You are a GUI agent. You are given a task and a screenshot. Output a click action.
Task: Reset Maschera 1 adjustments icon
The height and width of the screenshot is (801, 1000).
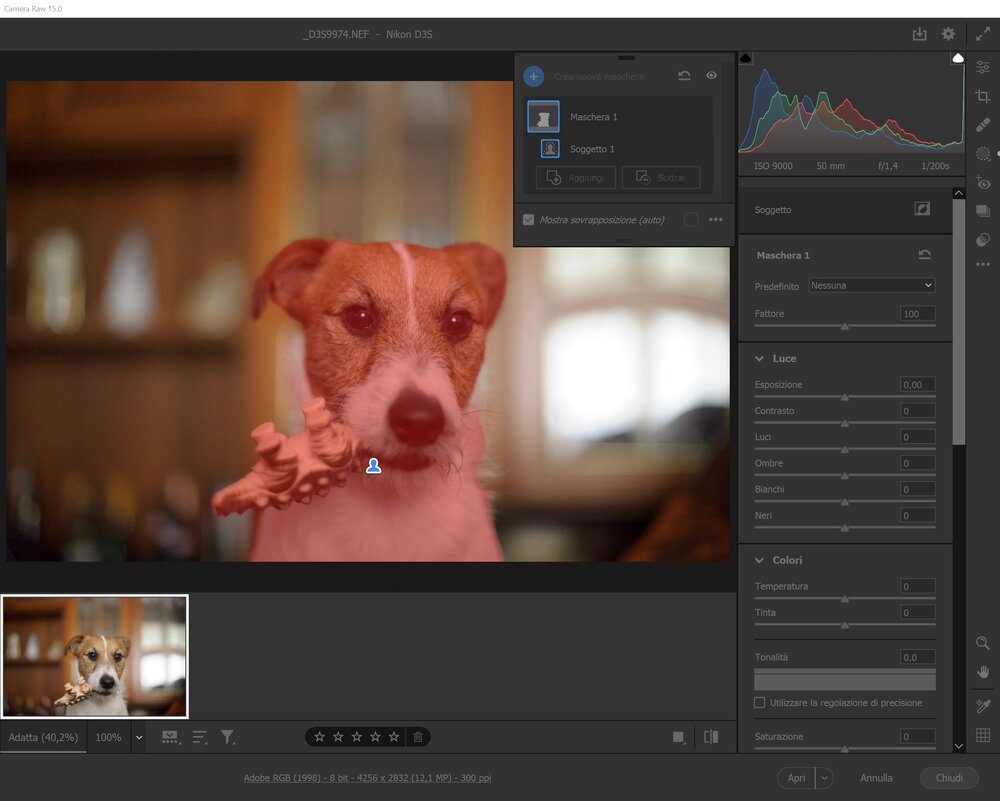pos(925,255)
